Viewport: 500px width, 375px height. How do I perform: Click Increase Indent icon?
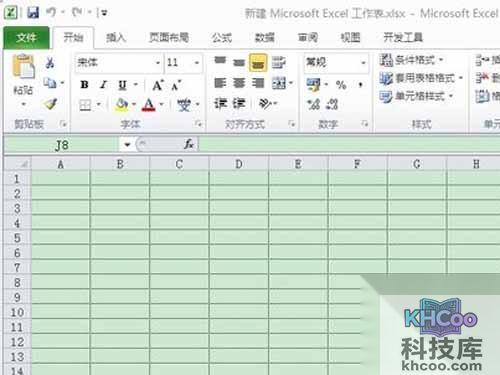(239, 104)
